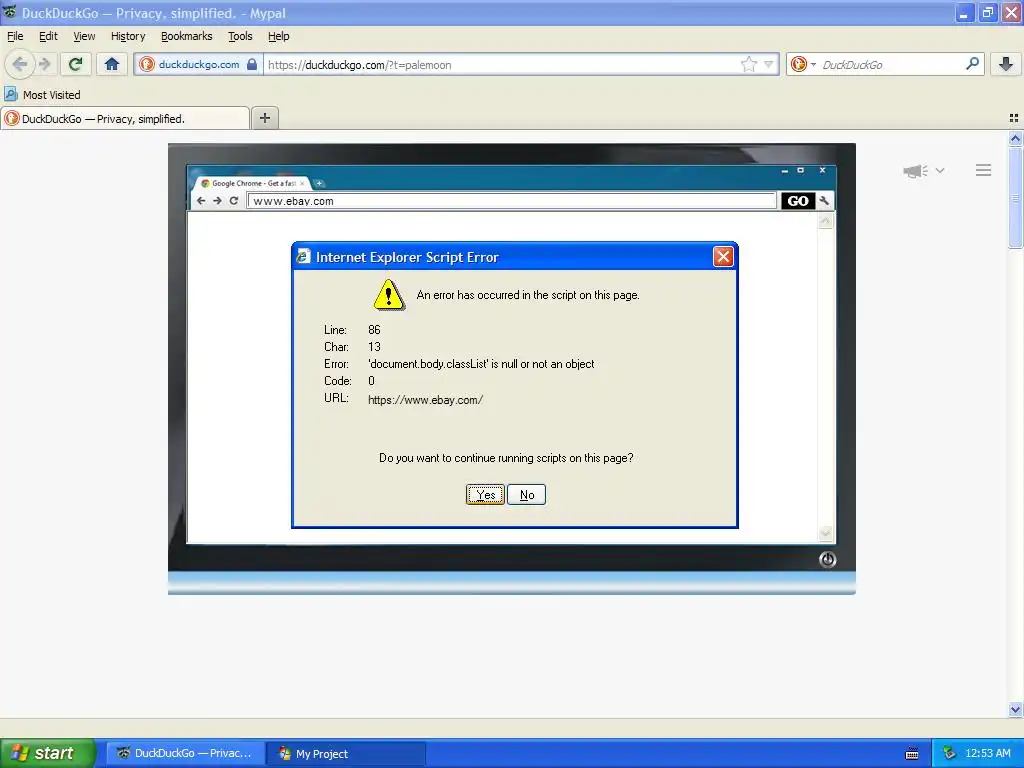Switch to My Project taskbar item
The image size is (1024, 768).
tap(346, 754)
